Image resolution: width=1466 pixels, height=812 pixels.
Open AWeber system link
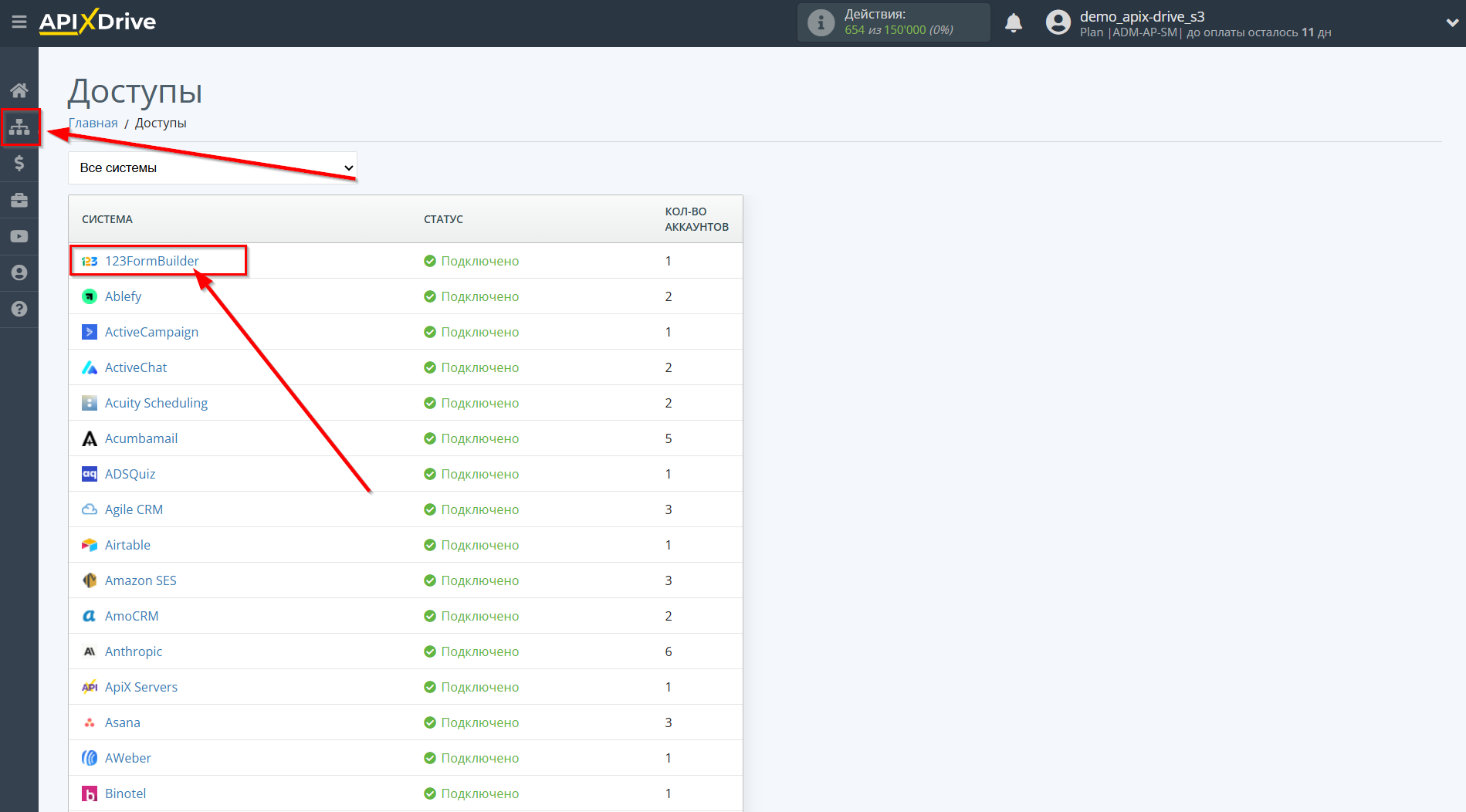pyautogui.click(x=128, y=758)
